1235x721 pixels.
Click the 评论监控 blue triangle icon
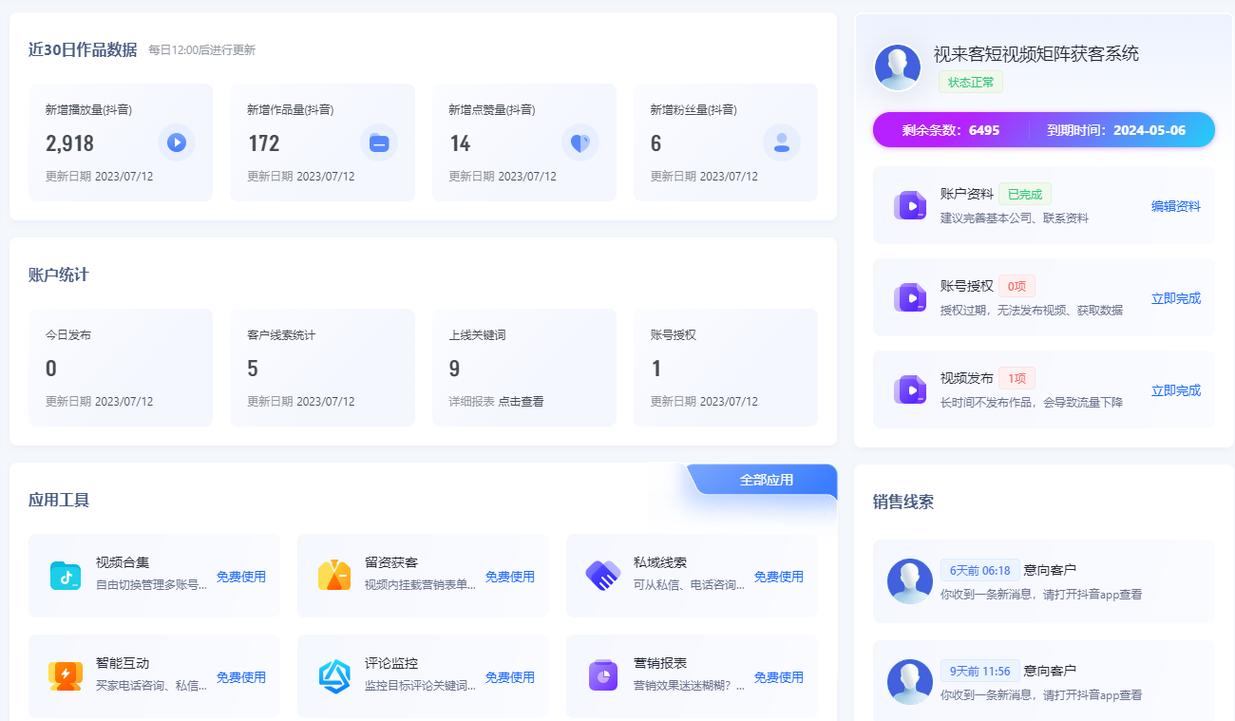pos(334,676)
